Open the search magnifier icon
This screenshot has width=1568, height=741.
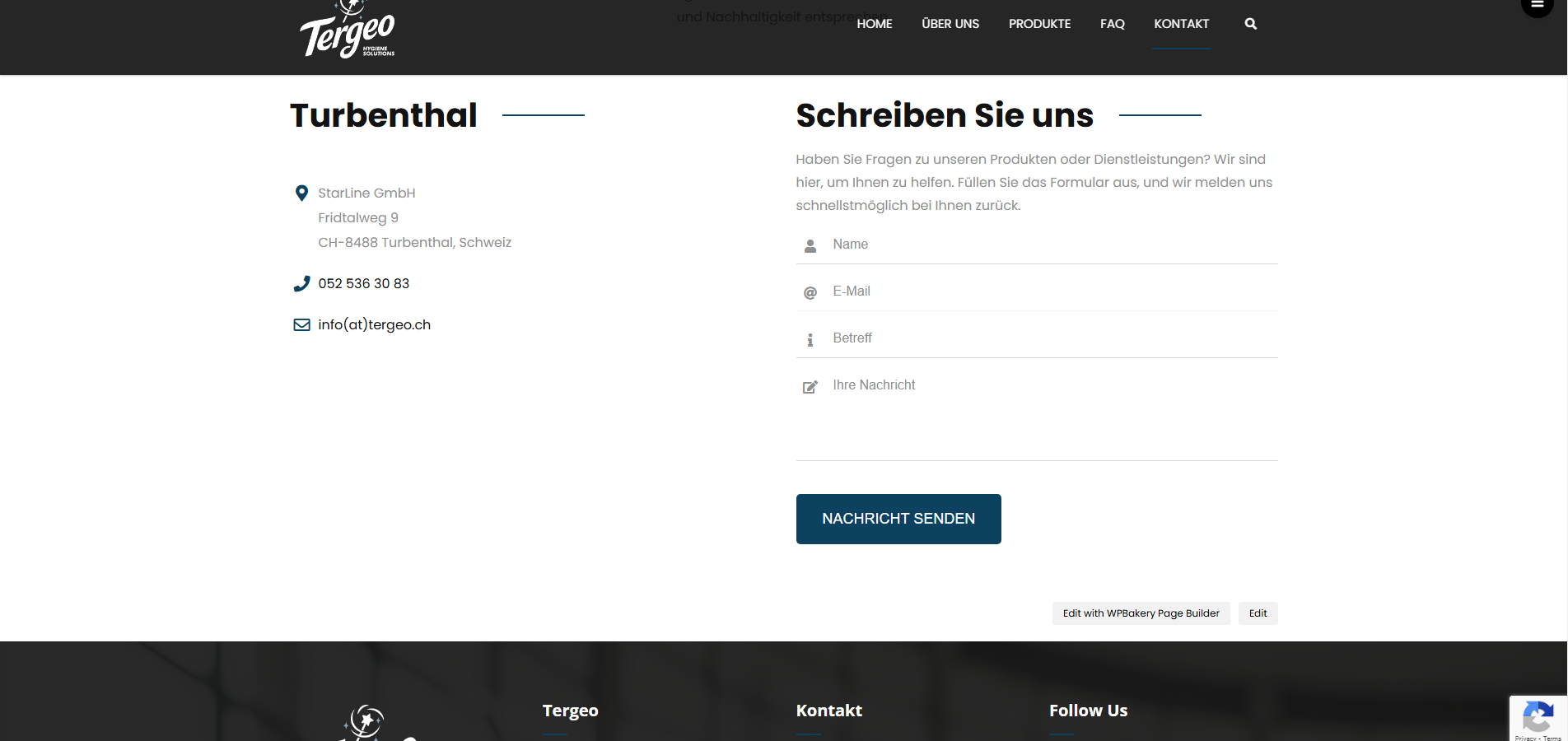pyautogui.click(x=1250, y=24)
